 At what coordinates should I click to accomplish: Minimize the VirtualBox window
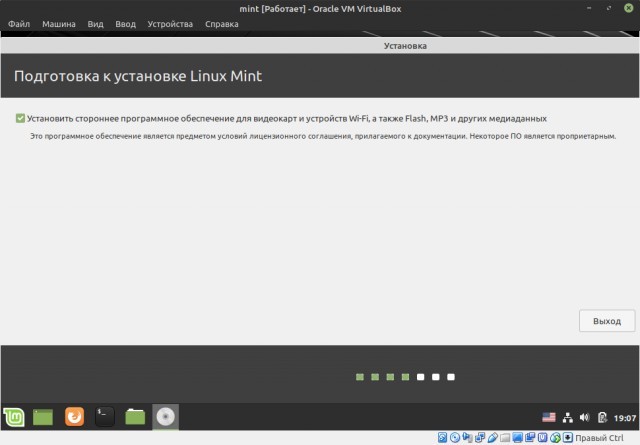589,8
